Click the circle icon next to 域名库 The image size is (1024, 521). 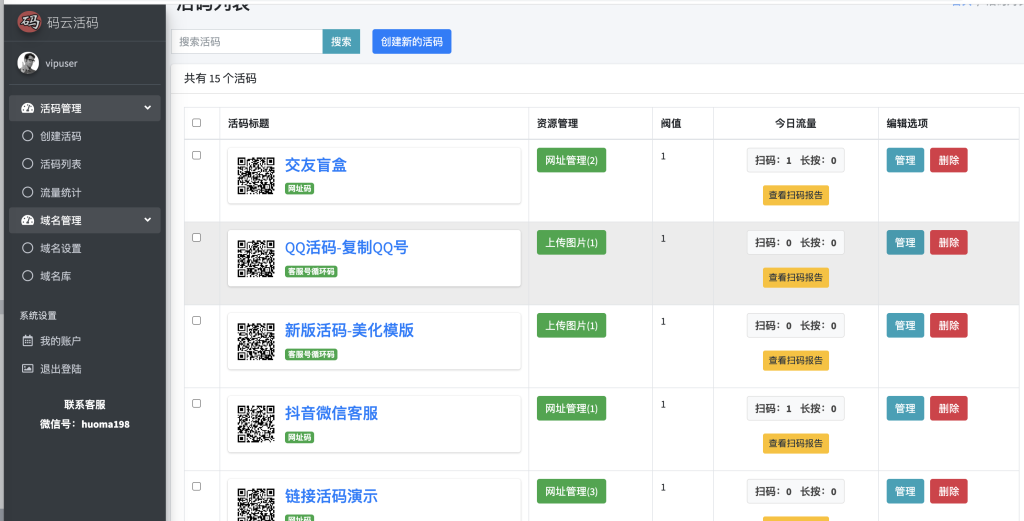click(27, 276)
